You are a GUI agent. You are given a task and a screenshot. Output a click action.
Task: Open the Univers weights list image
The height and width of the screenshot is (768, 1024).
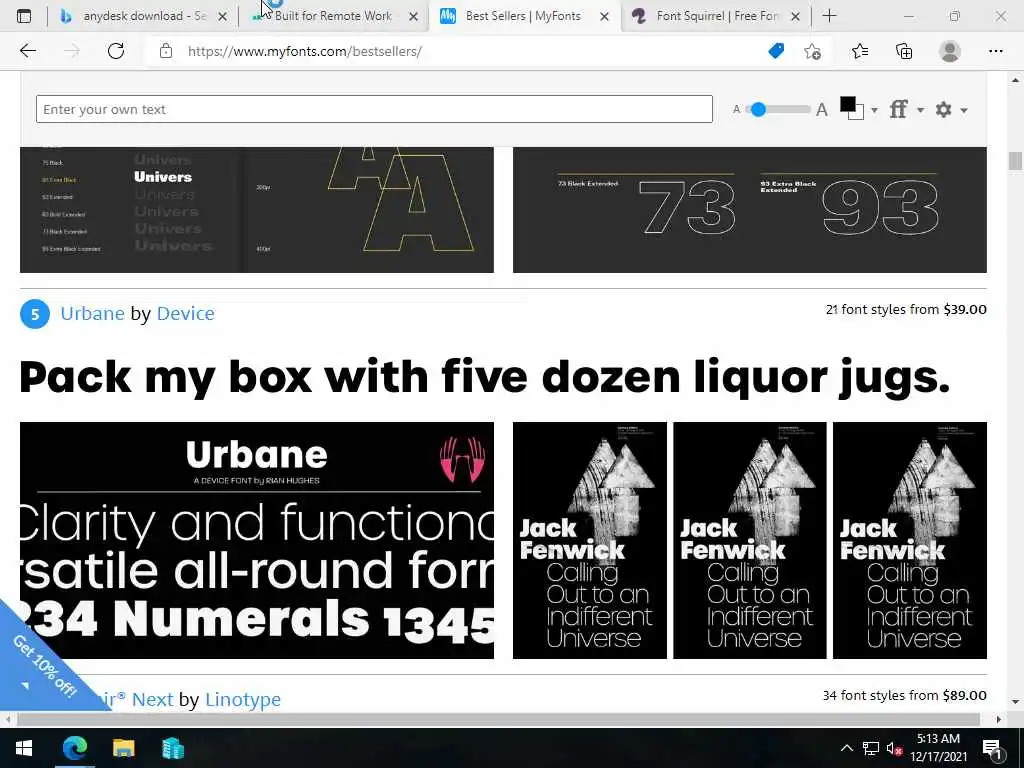257,210
